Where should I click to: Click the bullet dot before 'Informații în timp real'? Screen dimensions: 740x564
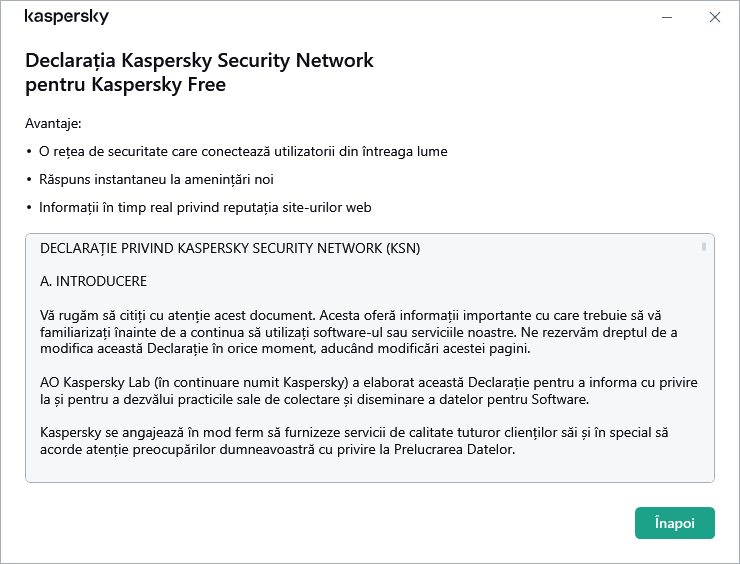(29, 208)
